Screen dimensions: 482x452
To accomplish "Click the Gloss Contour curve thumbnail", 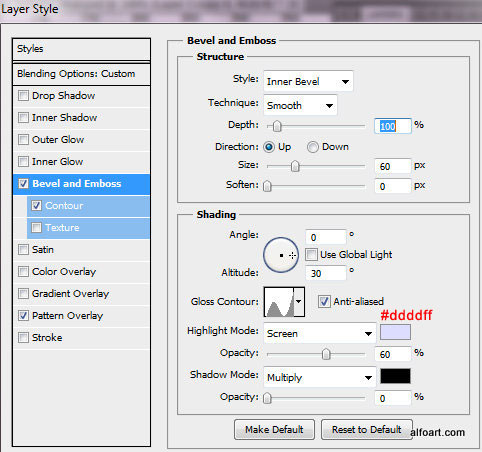I will tap(279, 302).
